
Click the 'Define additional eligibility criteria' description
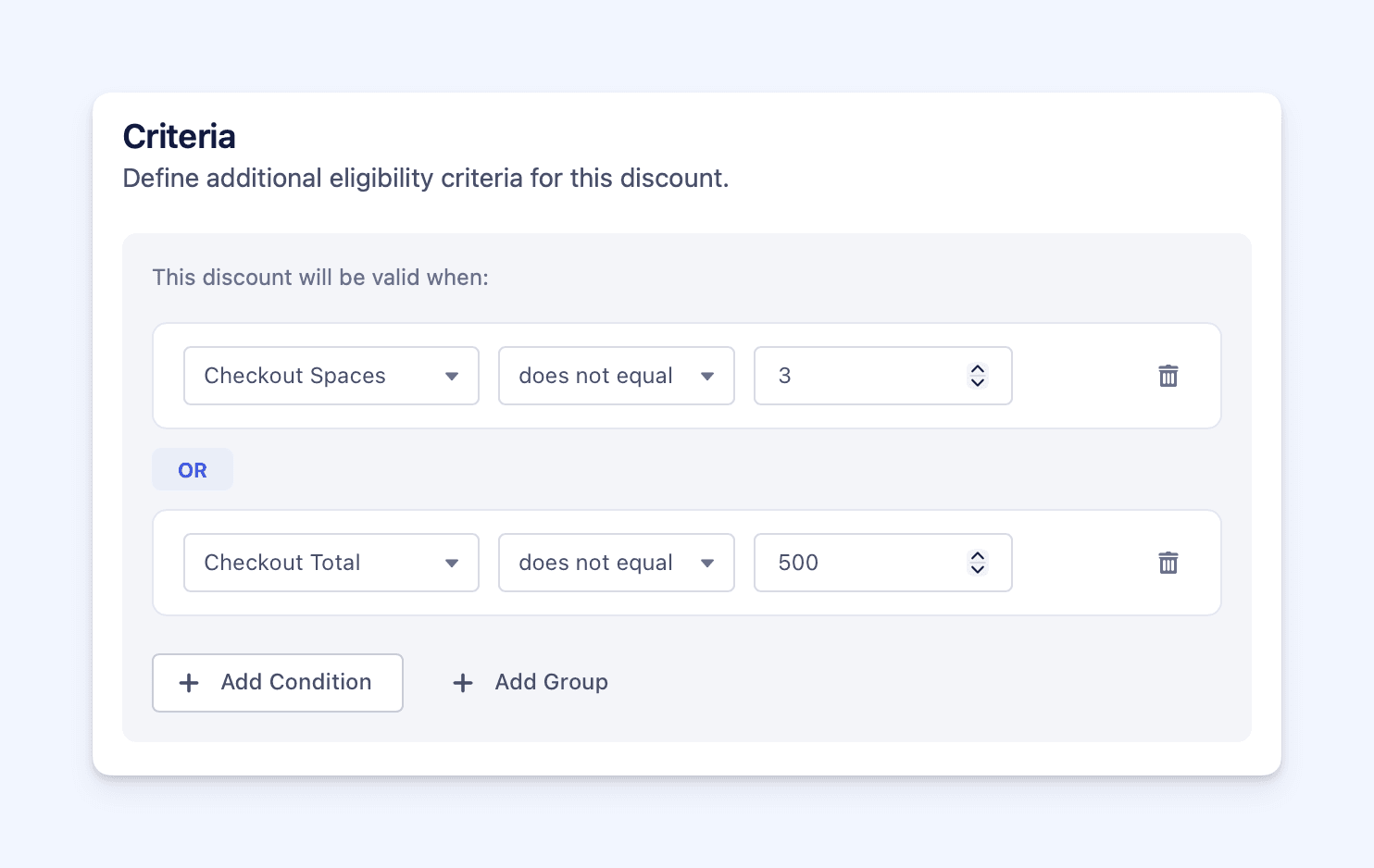click(x=426, y=178)
